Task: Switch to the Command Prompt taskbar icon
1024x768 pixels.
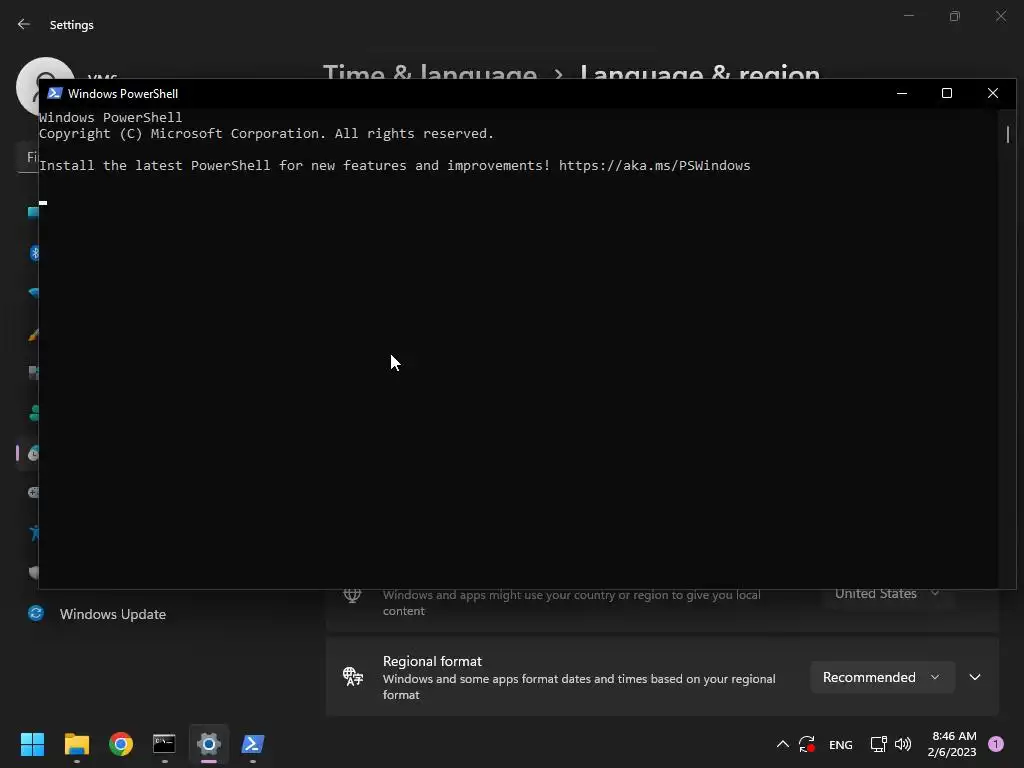Action: (164, 744)
